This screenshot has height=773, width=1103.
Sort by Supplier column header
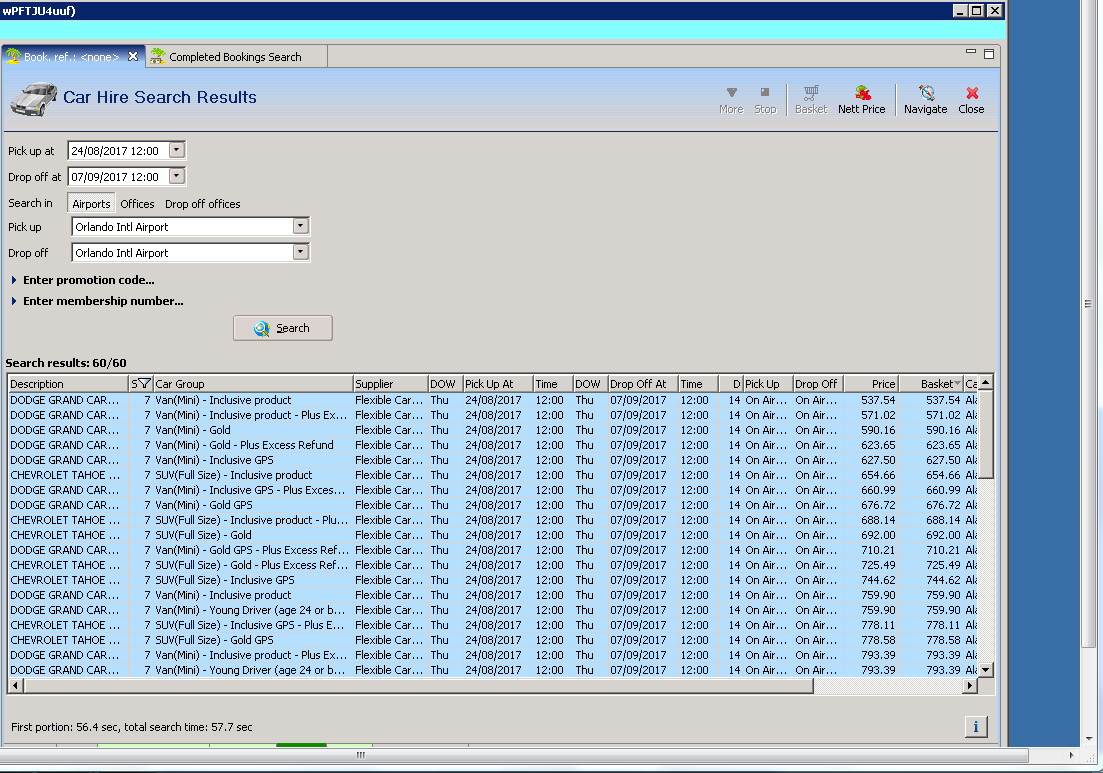pyautogui.click(x=390, y=383)
